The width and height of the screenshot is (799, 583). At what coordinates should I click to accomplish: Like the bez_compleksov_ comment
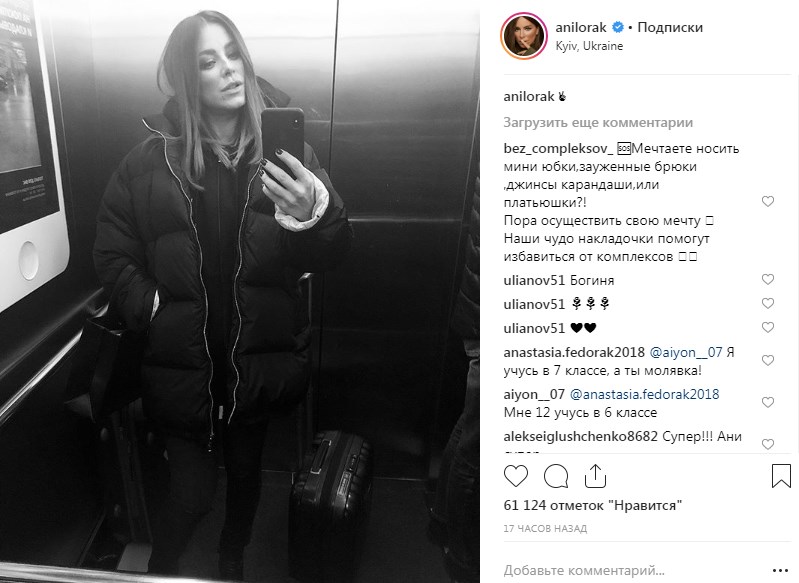pyautogui.click(x=768, y=201)
